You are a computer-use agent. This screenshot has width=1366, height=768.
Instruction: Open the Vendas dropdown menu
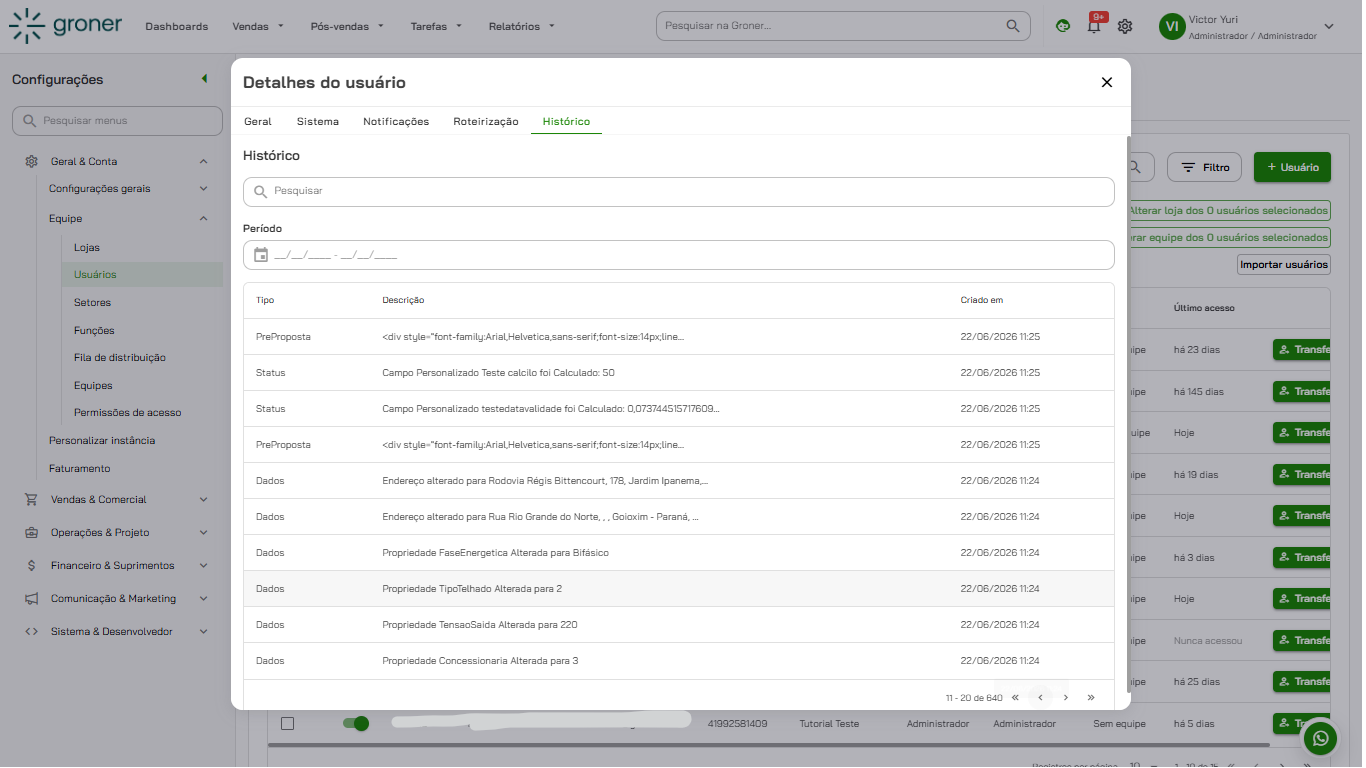(258, 26)
